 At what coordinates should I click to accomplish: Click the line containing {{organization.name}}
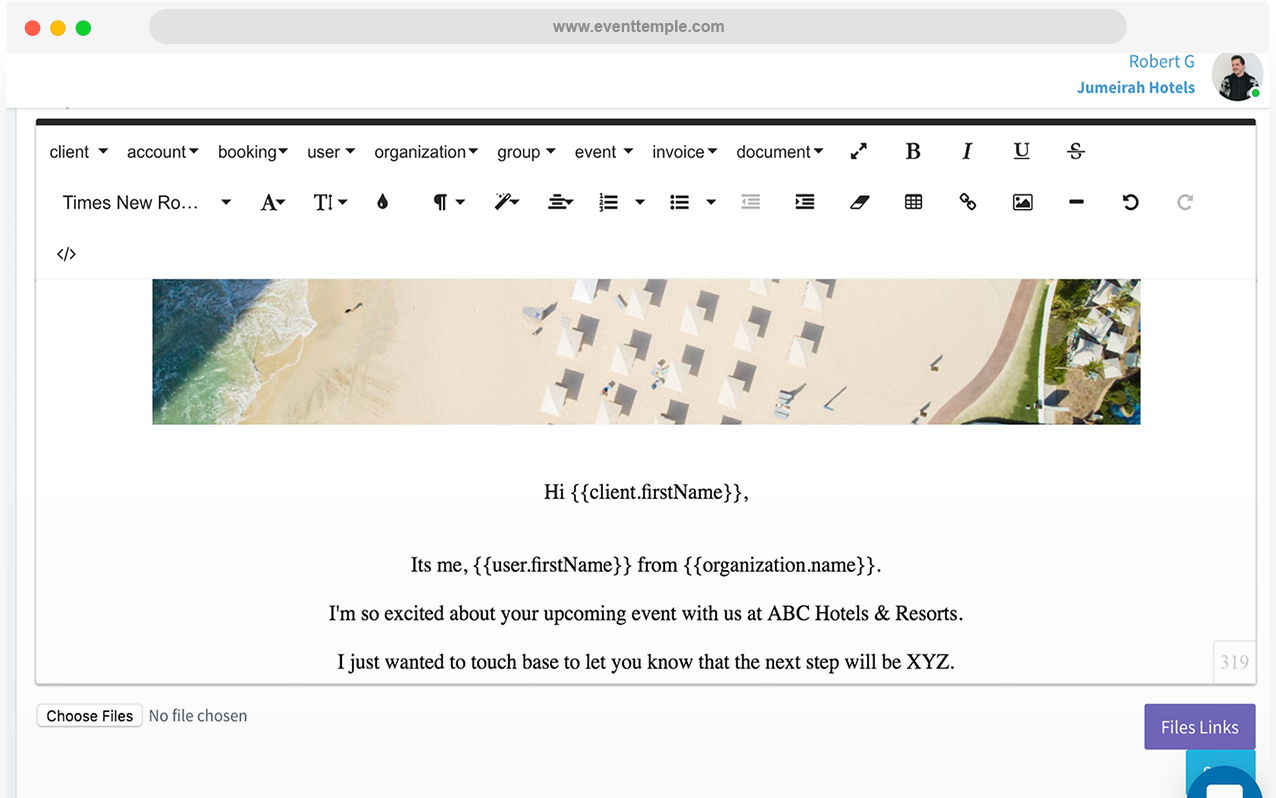[x=646, y=565]
